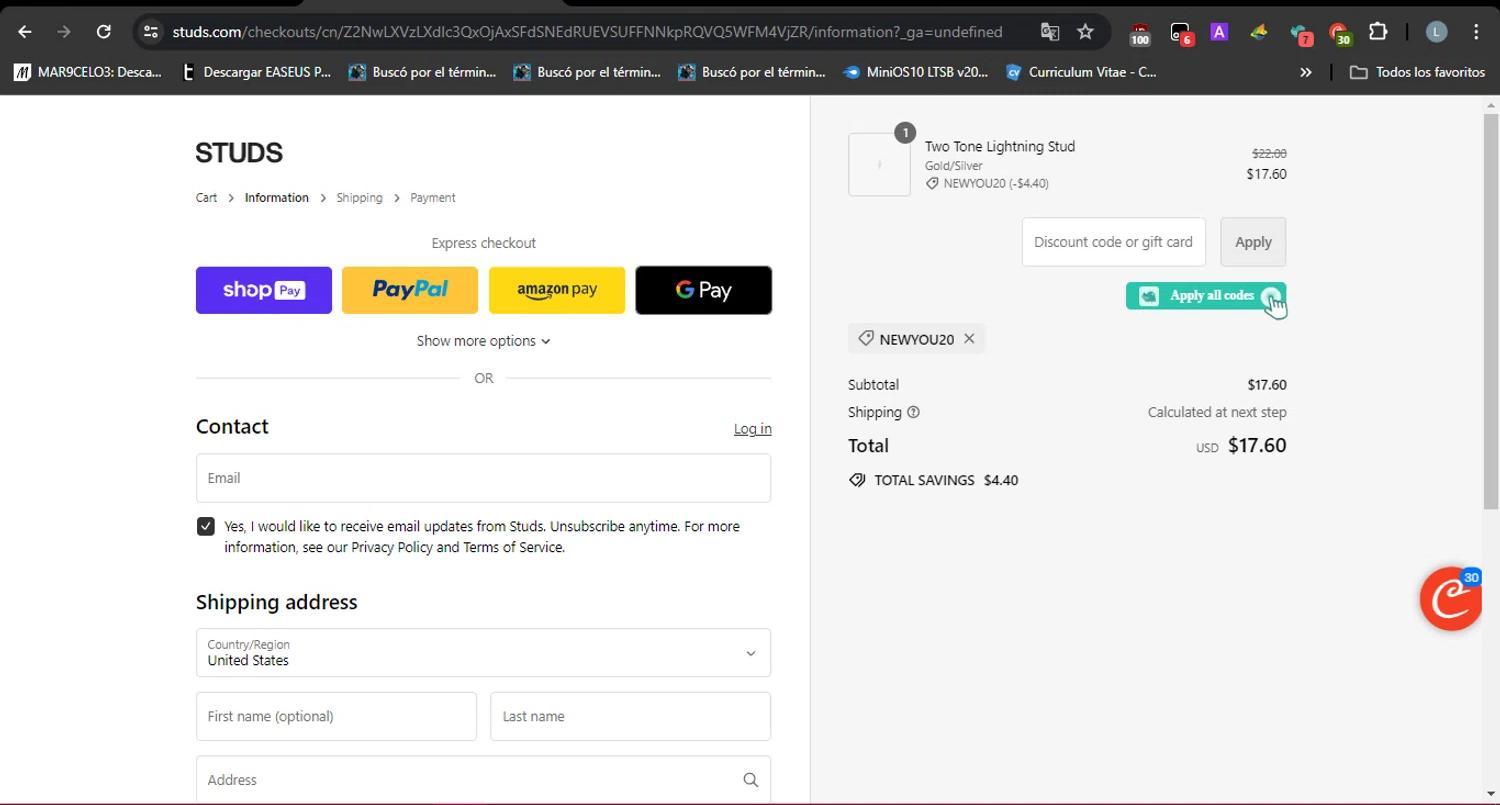1500x805 pixels.
Task: Click the Email input field
Action: [483, 478]
